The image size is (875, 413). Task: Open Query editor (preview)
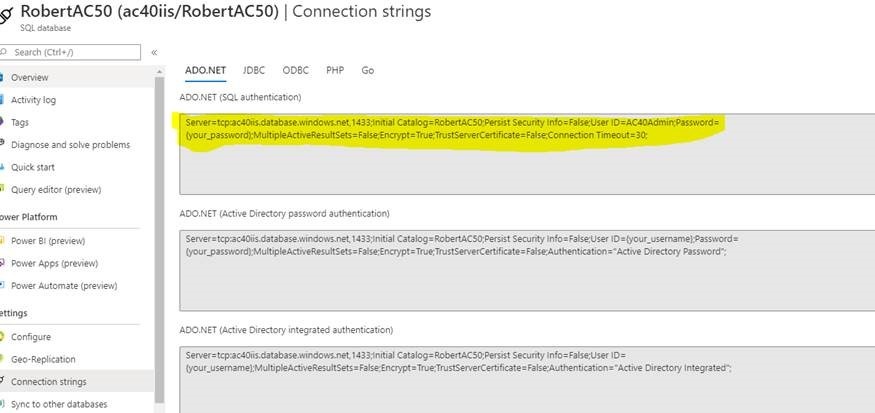pos(56,190)
